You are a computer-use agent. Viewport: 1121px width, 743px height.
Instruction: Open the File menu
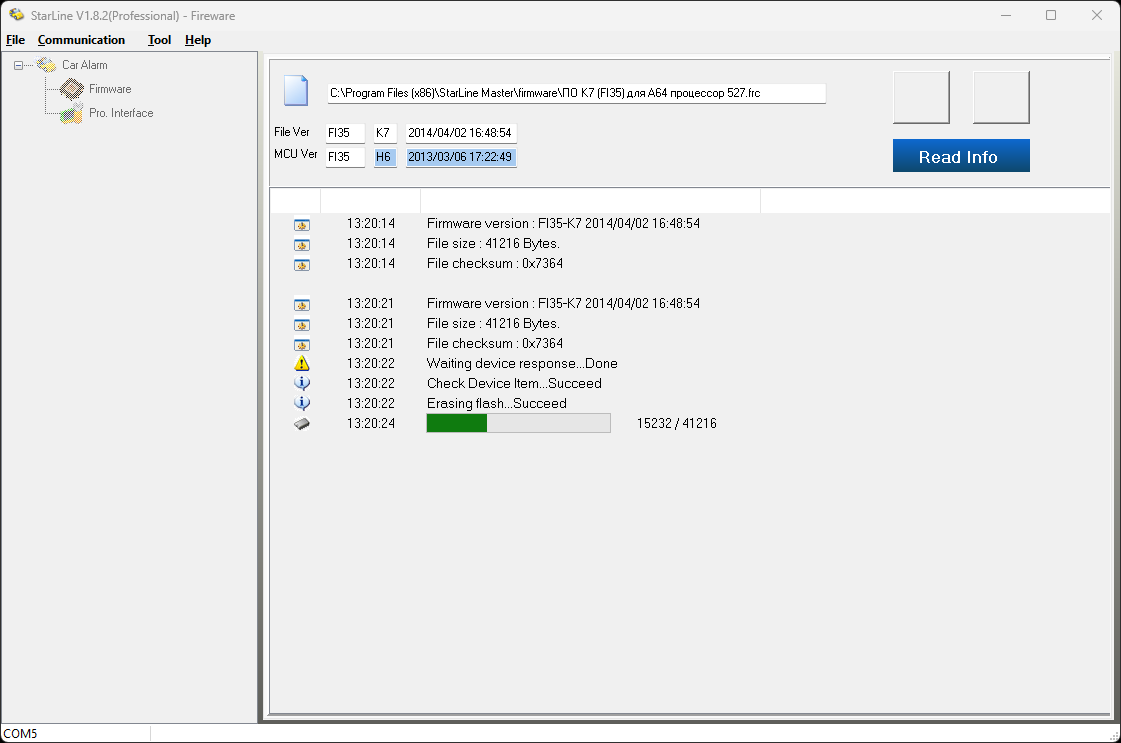(x=15, y=40)
